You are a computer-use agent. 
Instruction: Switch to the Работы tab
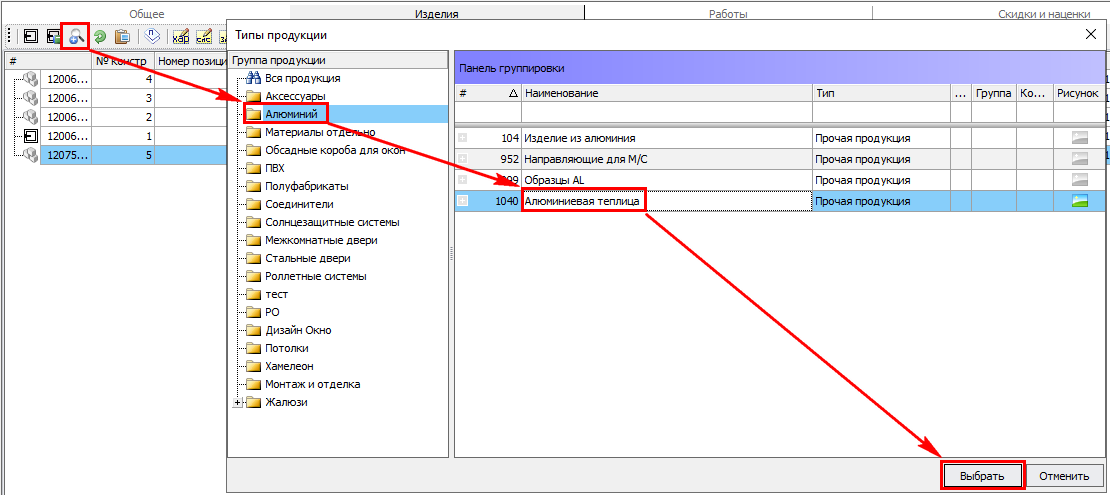click(x=728, y=13)
